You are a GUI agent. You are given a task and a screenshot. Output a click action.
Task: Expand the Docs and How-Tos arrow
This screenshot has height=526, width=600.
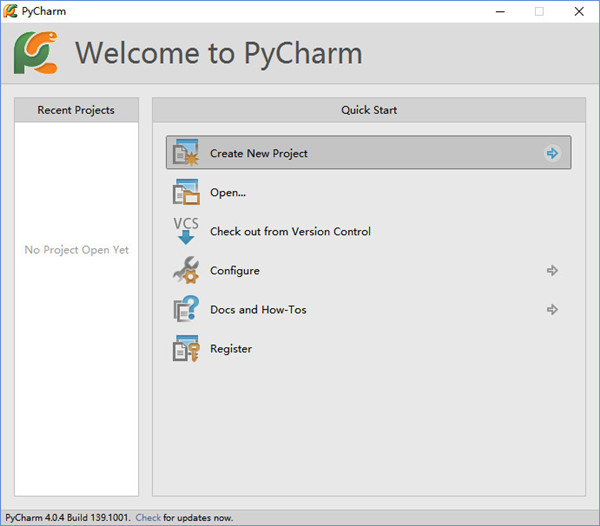pyautogui.click(x=552, y=309)
